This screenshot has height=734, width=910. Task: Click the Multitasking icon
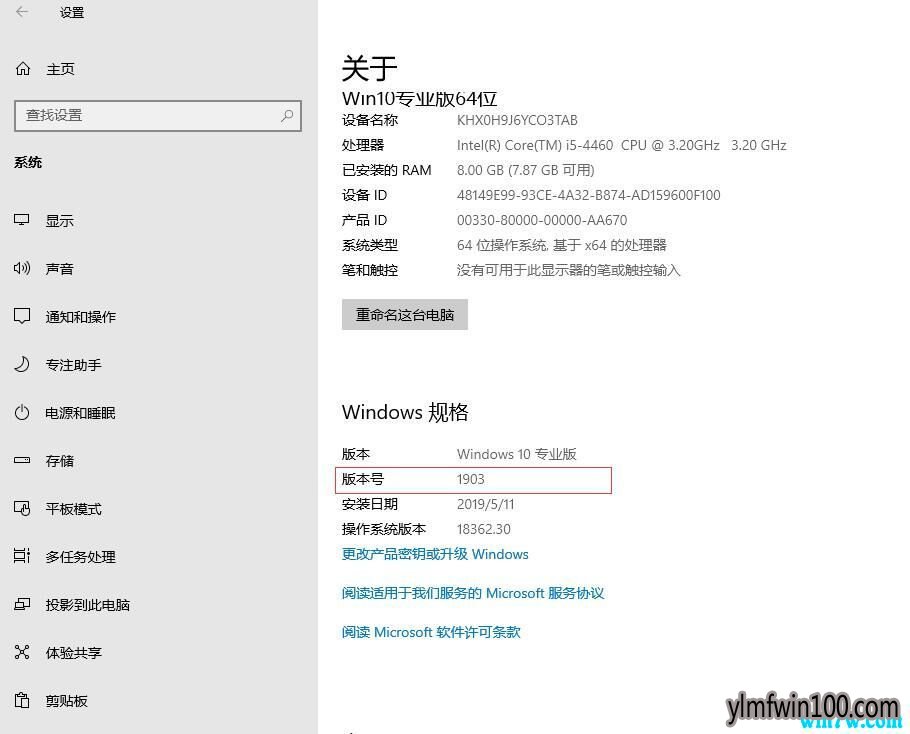pos(21,556)
